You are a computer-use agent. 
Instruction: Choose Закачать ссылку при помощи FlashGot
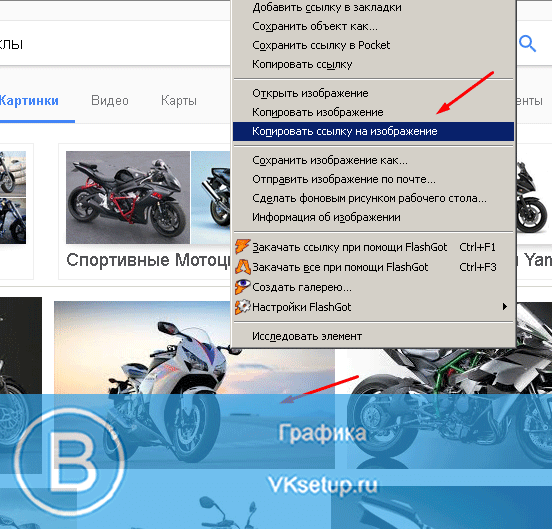tap(374, 247)
